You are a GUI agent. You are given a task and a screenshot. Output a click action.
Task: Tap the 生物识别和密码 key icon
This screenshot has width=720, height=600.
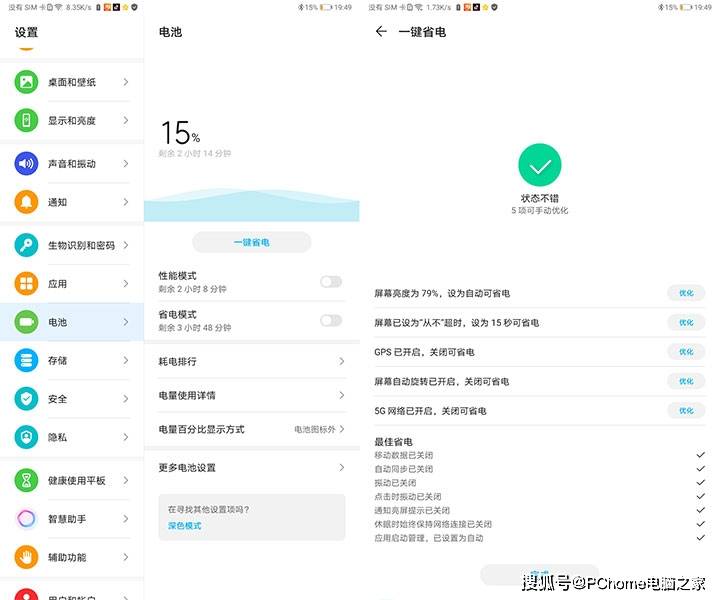tap(26, 245)
